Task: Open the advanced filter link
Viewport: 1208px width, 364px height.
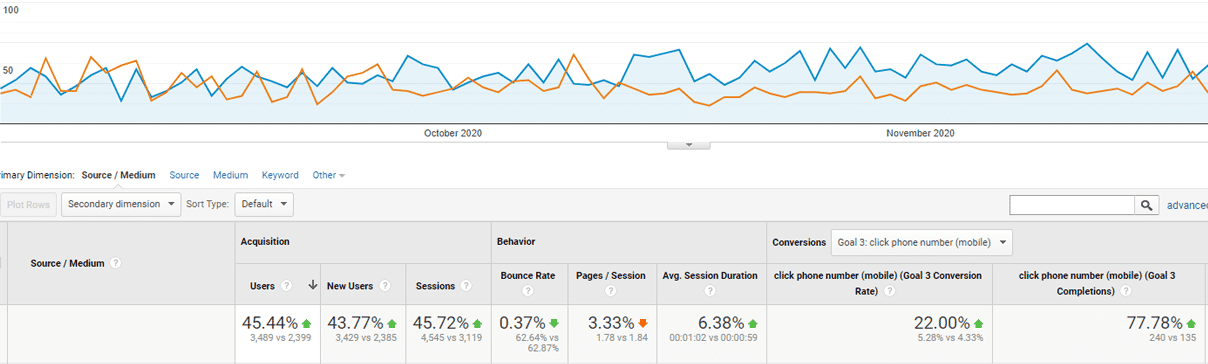Action: coord(1187,205)
